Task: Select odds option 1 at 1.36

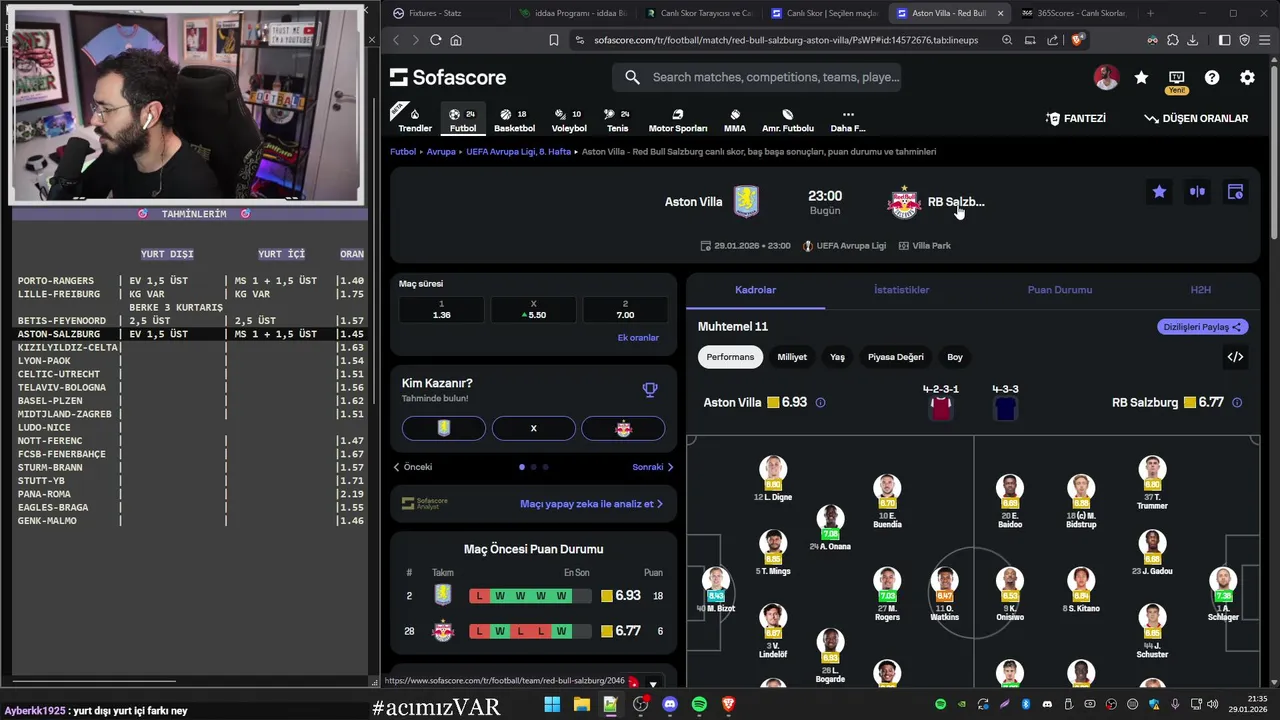Action: (441, 310)
